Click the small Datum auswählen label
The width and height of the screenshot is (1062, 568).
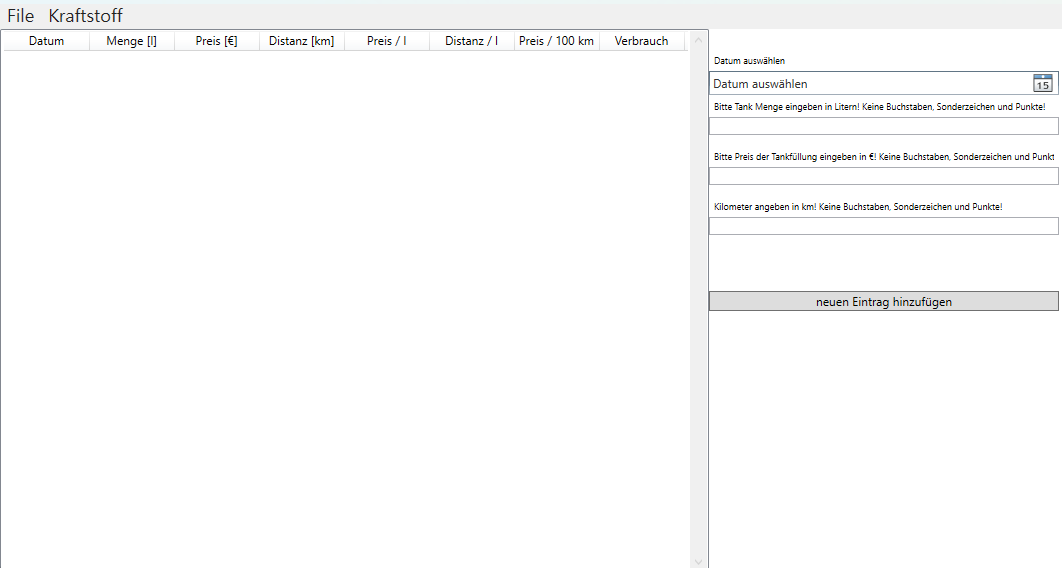(x=749, y=61)
